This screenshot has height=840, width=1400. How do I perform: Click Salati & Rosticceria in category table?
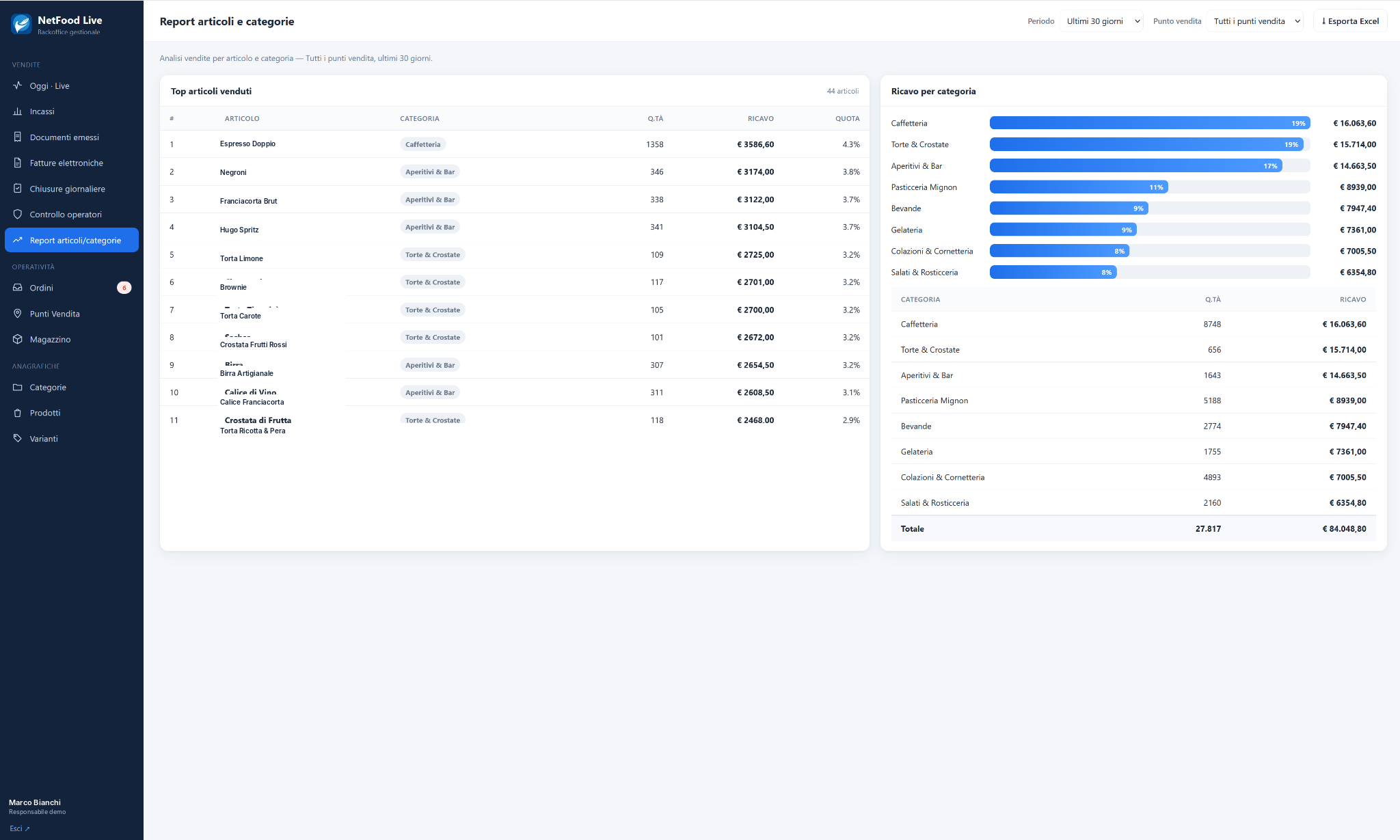(x=1133, y=502)
